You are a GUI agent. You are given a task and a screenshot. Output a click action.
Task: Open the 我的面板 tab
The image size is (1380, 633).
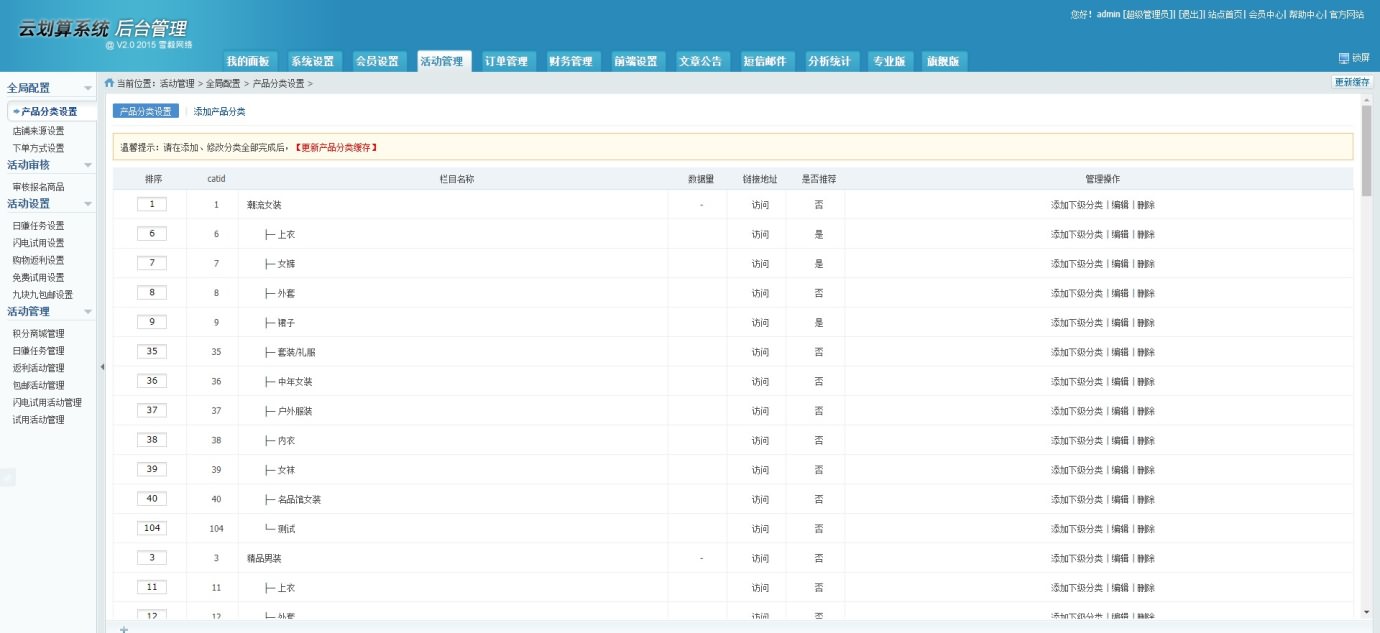[x=247, y=61]
